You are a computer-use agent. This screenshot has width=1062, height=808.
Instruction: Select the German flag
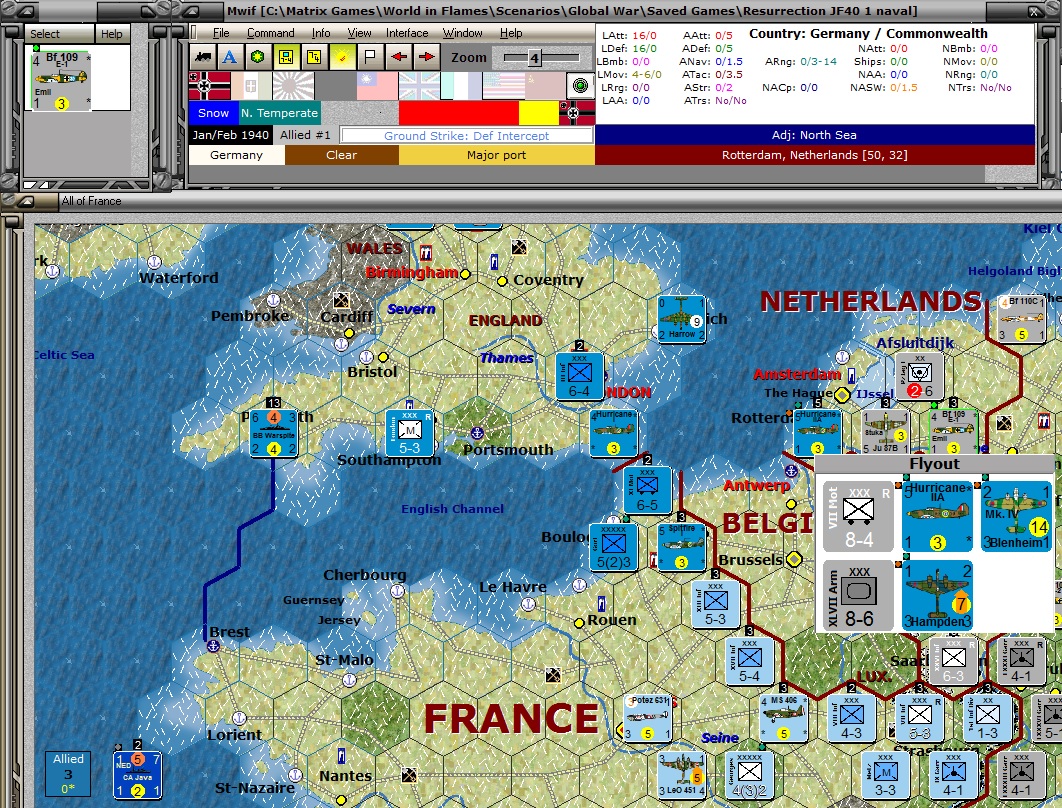tap(209, 86)
